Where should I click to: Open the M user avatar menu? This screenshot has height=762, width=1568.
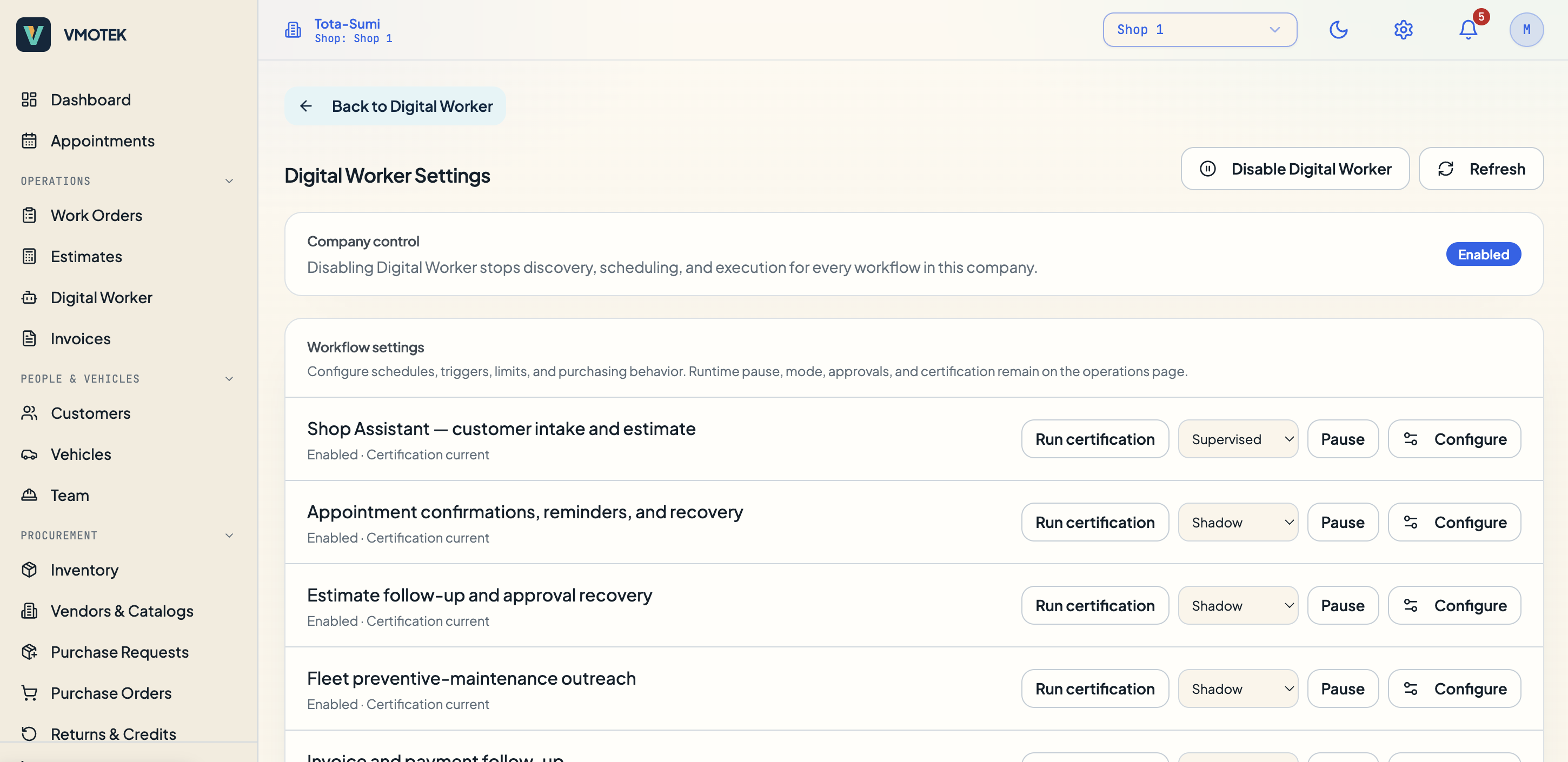click(x=1526, y=30)
